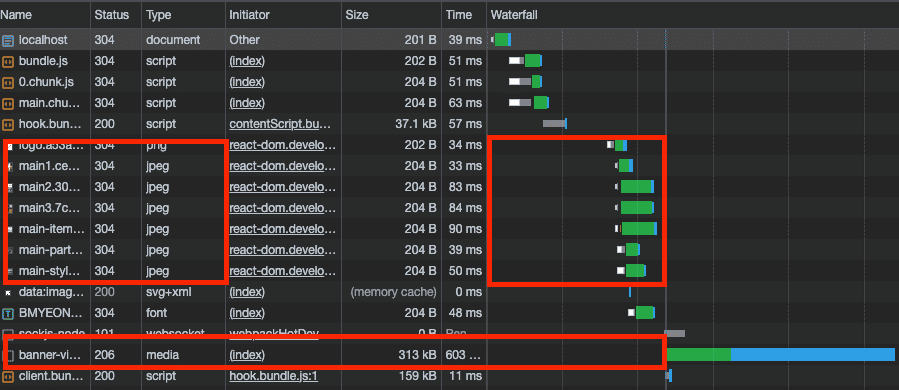The image size is (899, 390).
Task: Open the main2.30… request name
Action: 50,187
